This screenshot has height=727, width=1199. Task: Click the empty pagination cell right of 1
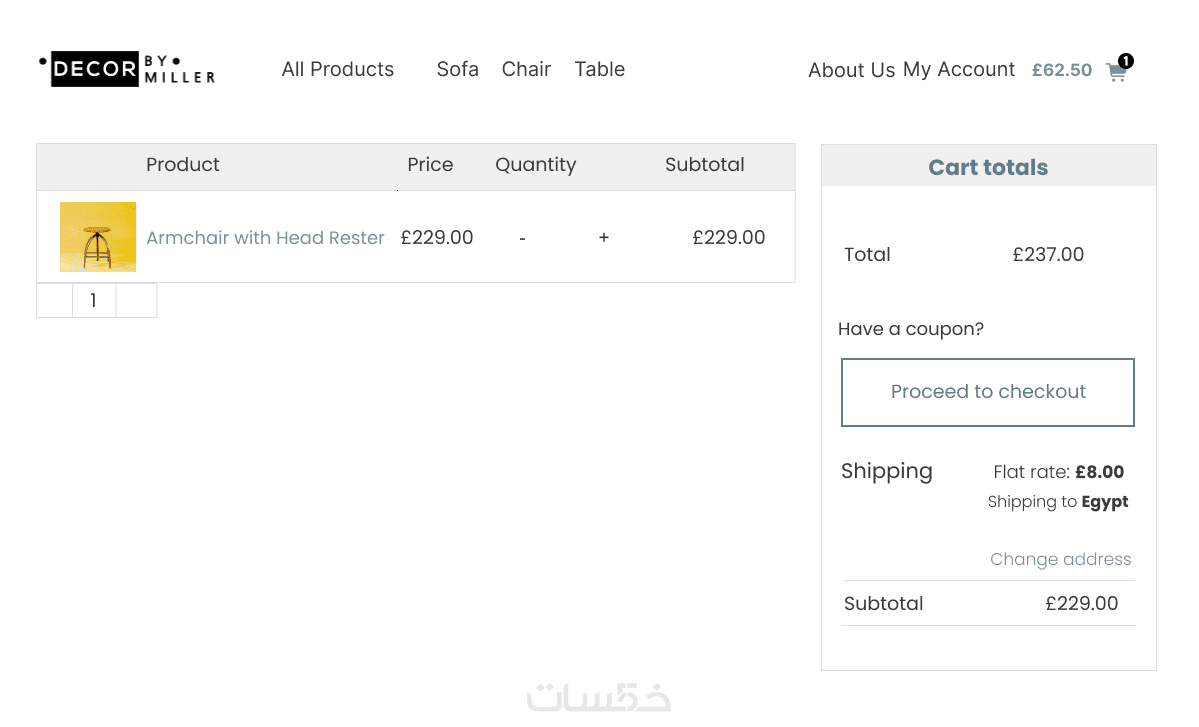click(136, 300)
